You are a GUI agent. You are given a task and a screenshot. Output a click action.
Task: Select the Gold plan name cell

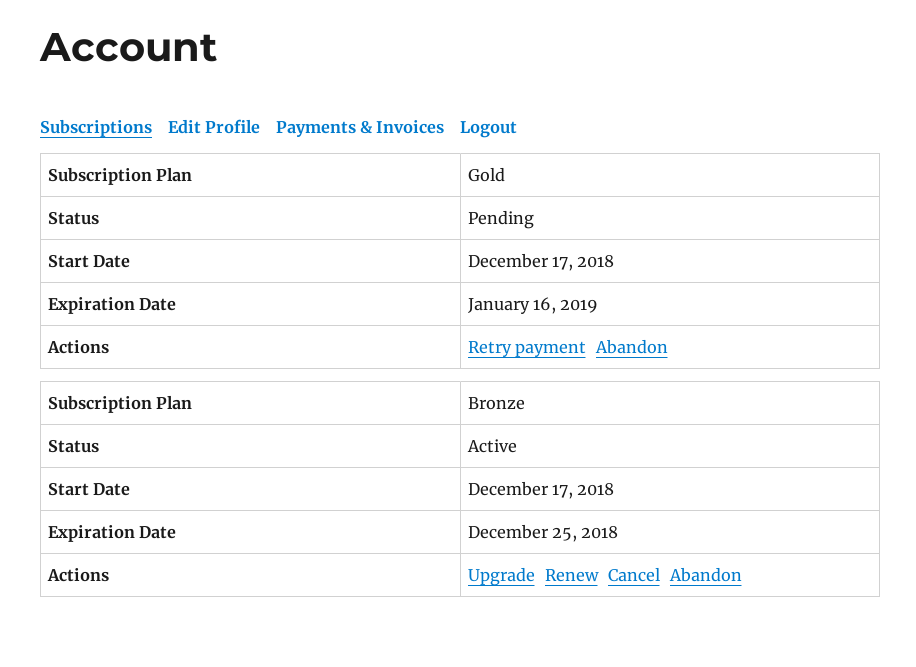[669, 175]
